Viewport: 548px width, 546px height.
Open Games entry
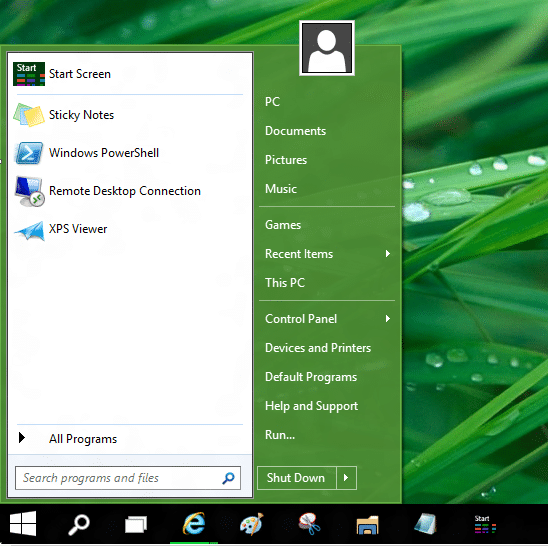(283, 225)
